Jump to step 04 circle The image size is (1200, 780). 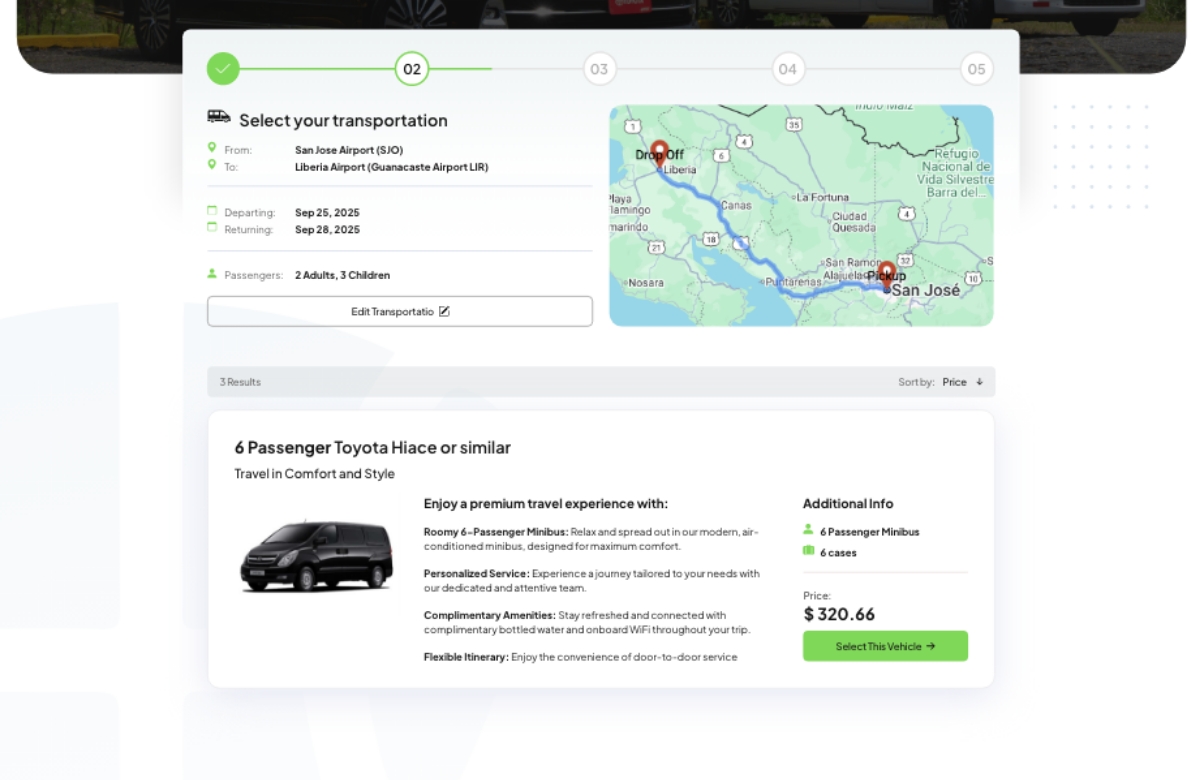tap(788, 68)
